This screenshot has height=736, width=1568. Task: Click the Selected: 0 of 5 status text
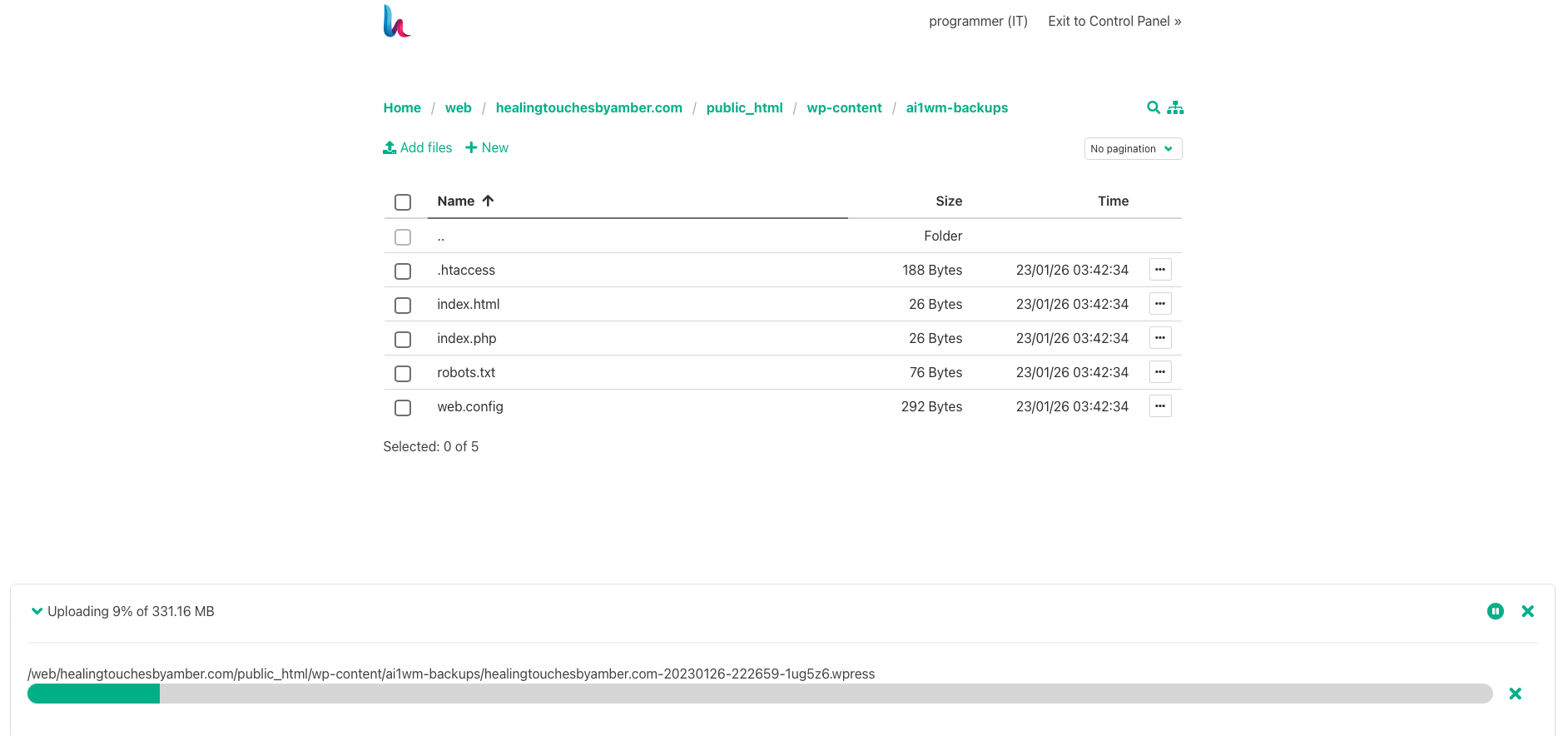(431, 446)
